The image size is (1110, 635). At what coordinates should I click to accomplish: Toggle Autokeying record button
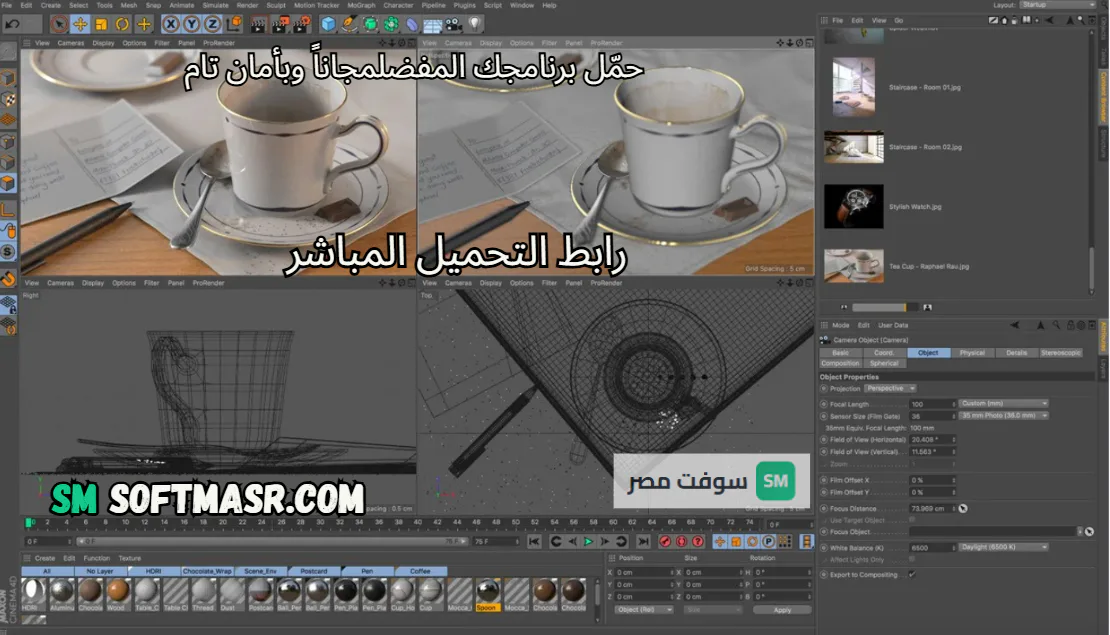(681, 542)
